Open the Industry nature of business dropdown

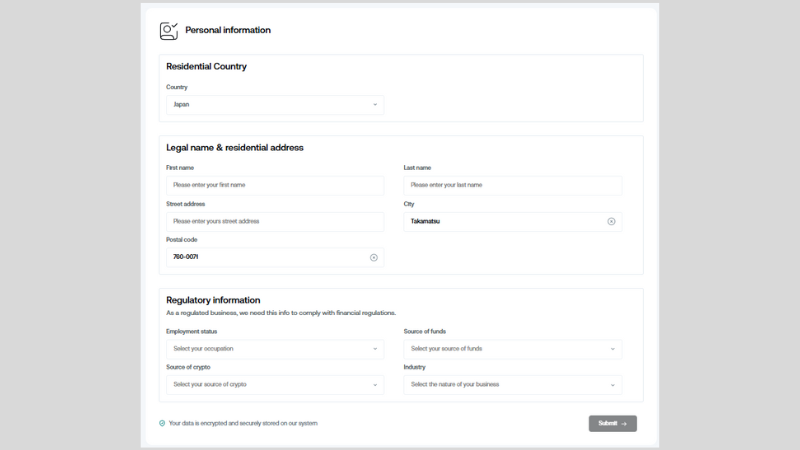[513, 385]
